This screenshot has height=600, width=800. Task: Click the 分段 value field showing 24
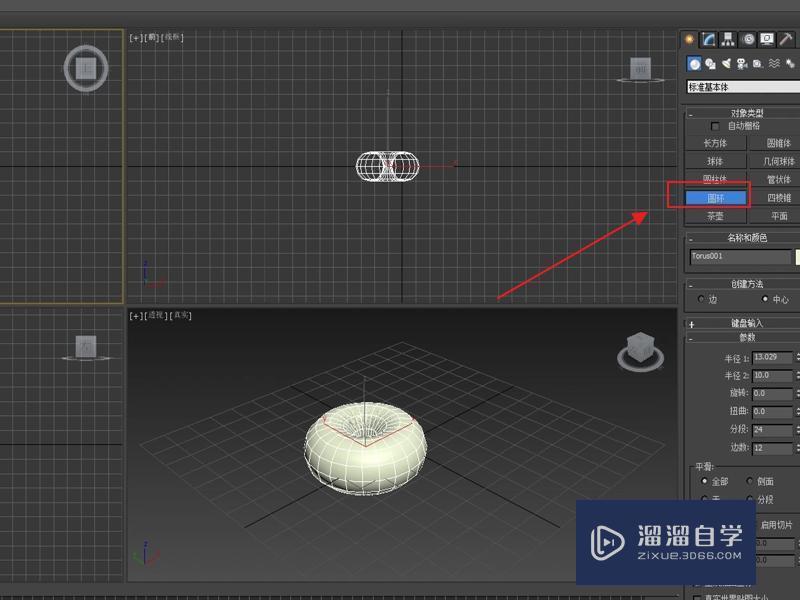click(772, 430)
